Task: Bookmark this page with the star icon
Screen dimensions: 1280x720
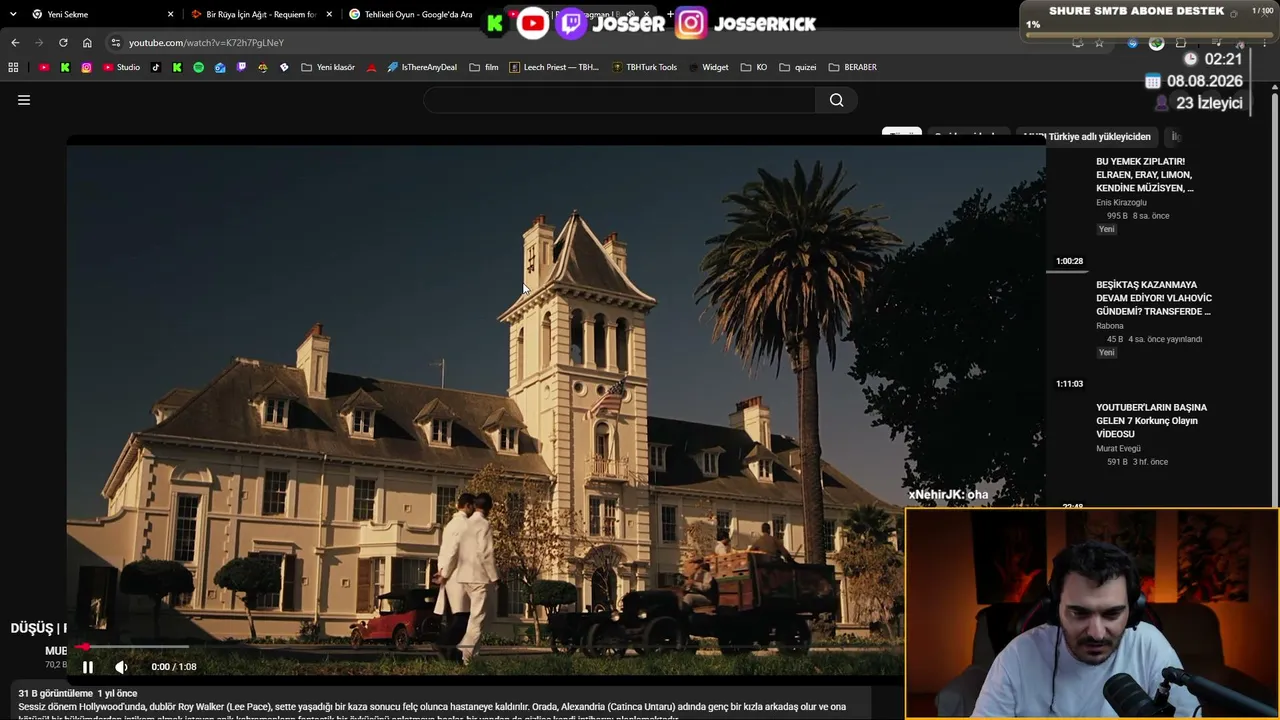Action: tap(1099, 43)
